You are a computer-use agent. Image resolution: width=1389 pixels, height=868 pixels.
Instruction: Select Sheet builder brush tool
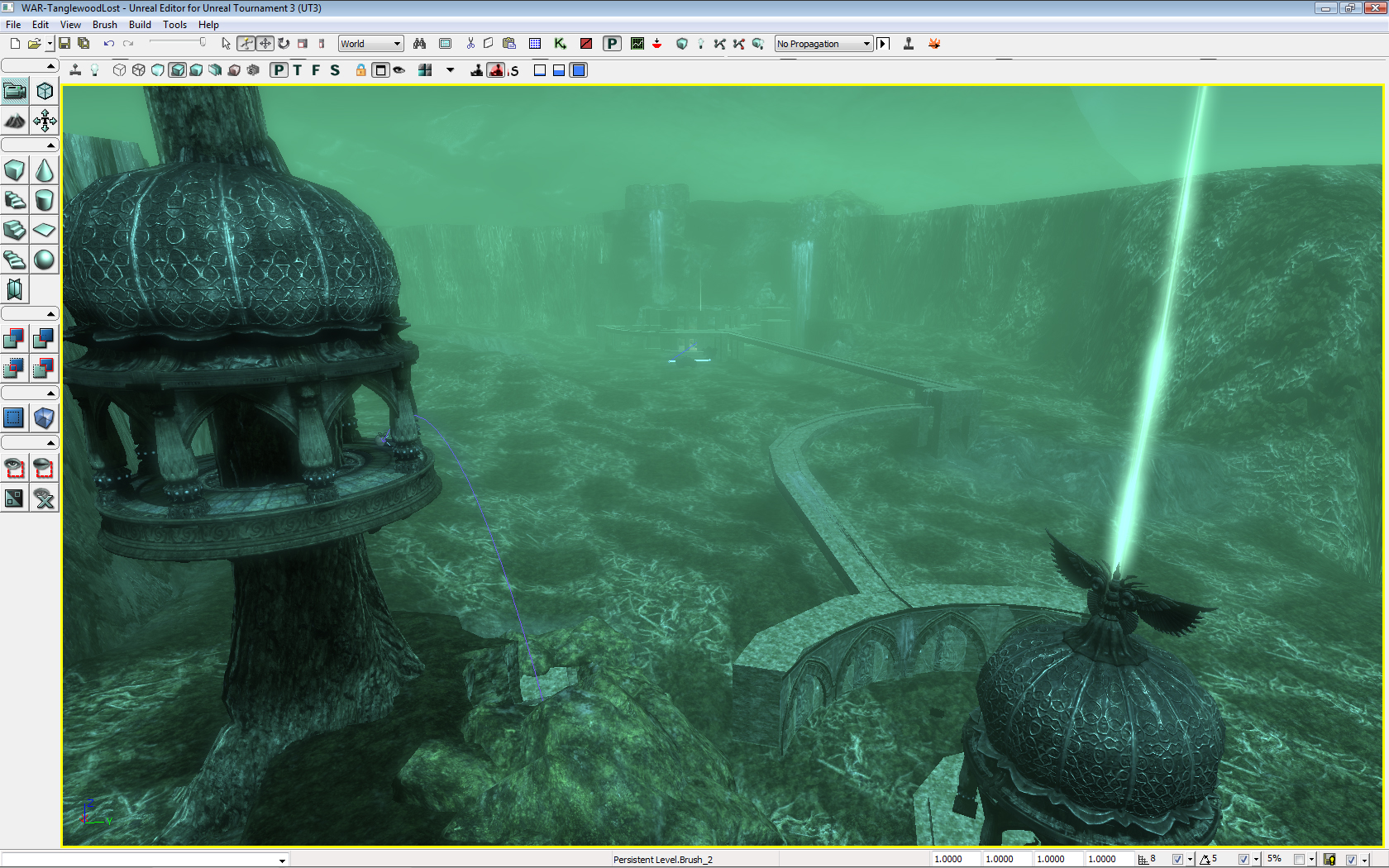(x=45, y=230)
